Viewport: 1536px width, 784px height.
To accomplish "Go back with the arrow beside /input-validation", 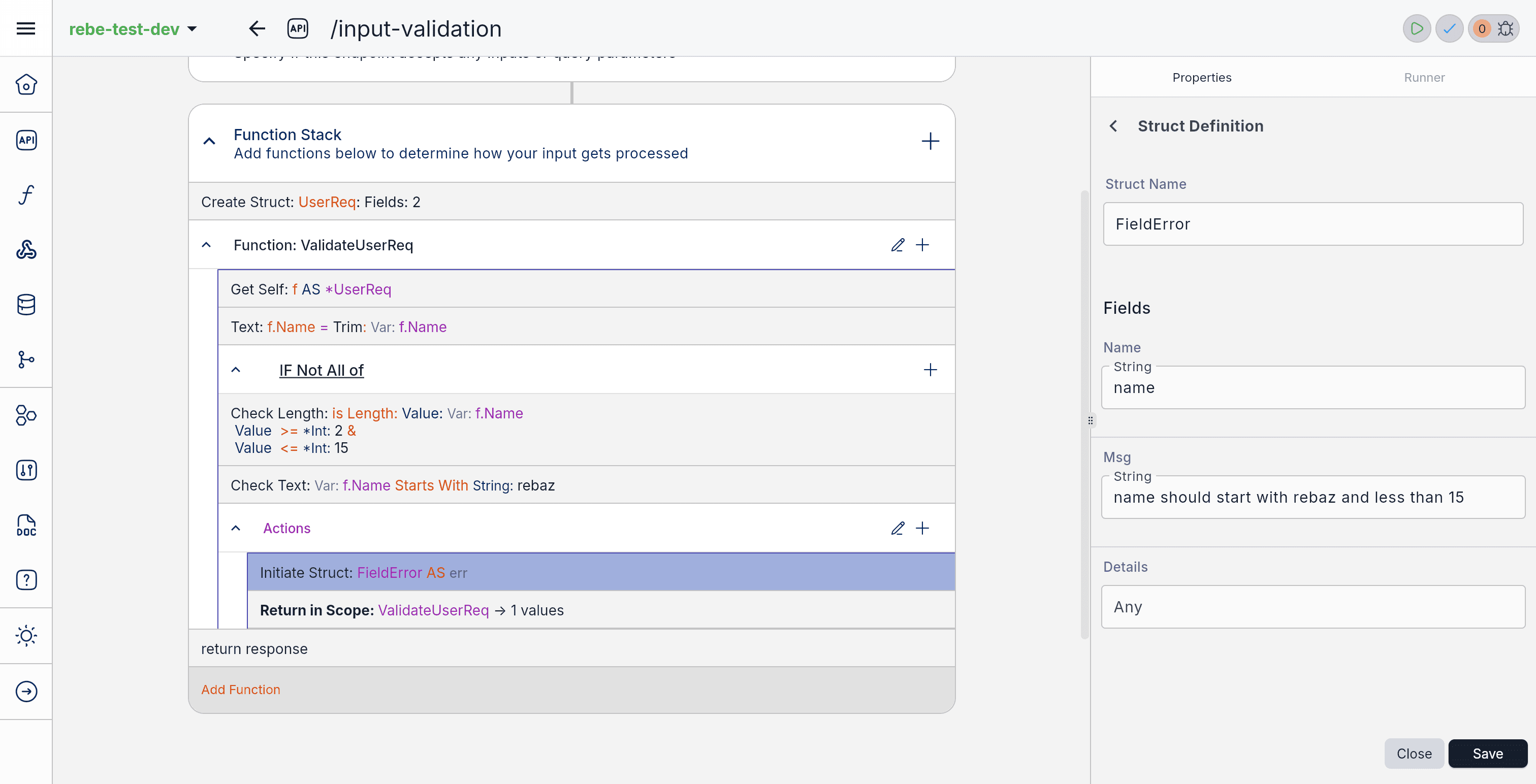I will pyautogui.click(x=257, y=28).
